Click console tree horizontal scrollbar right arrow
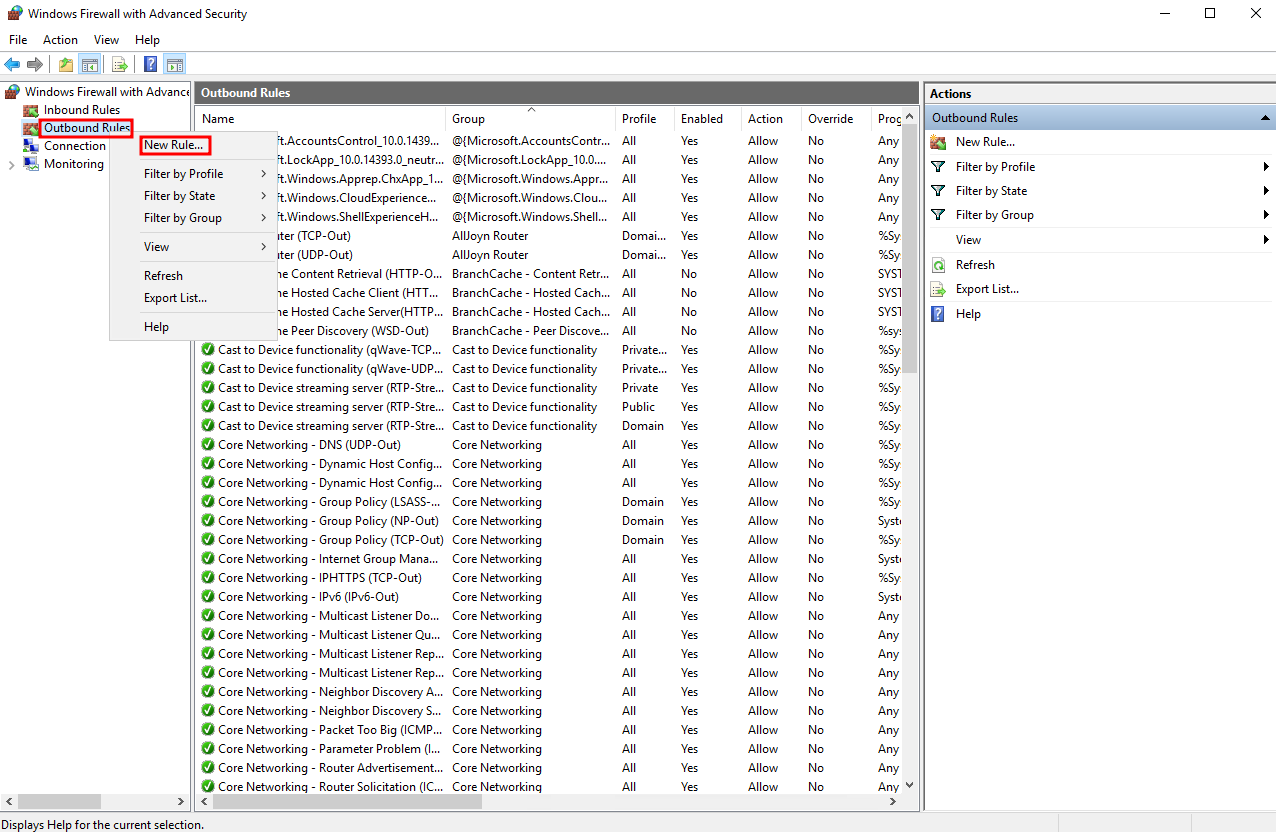The width and height of the screenshot is (1276, 832). 181,801
